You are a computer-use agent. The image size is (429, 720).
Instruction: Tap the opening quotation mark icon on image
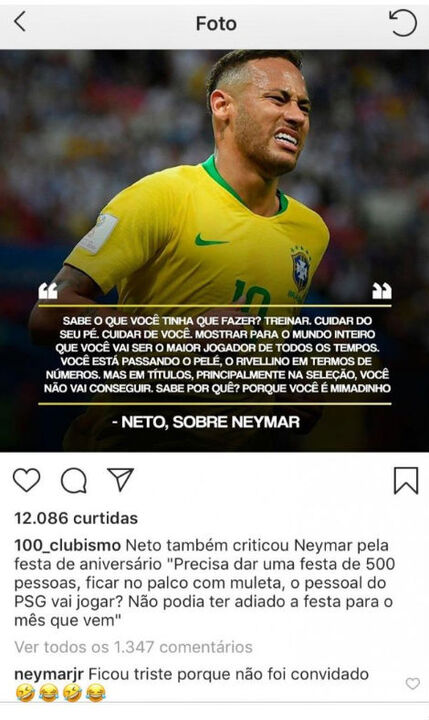click(x=48, y=291)
